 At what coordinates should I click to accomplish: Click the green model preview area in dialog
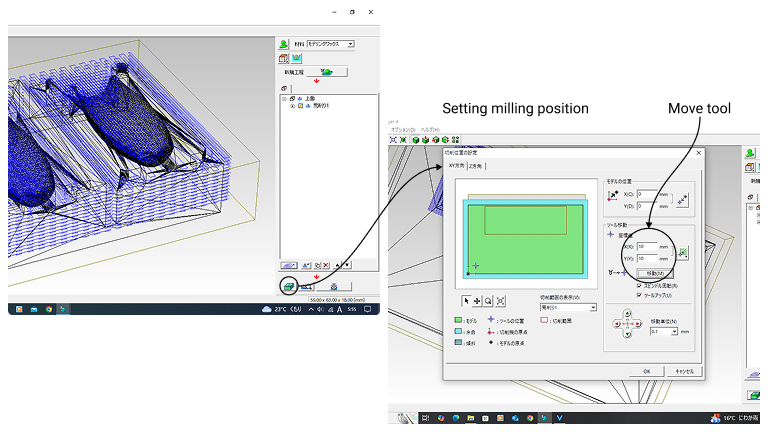pyautogui.click(x=526, y=239)
